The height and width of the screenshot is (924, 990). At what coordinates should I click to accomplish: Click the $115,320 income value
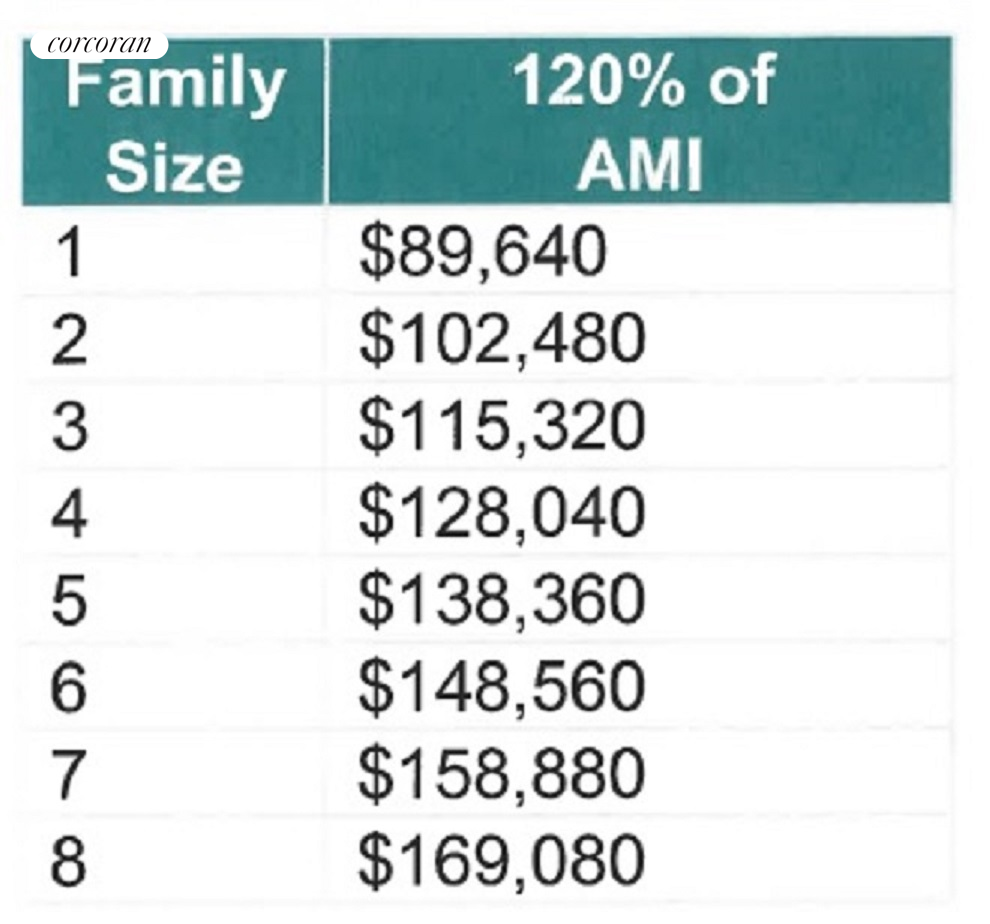tap(501, 427)
